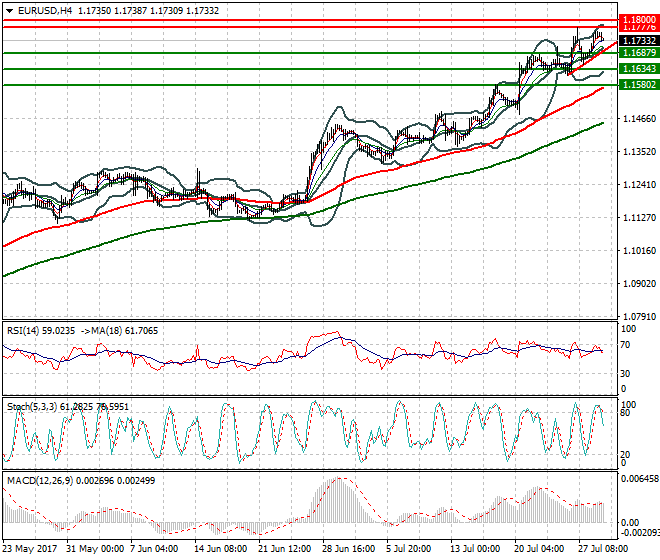Click the 1.14660 price axis value
Screen dimensions: 660x560
click(x=639, y=118)
